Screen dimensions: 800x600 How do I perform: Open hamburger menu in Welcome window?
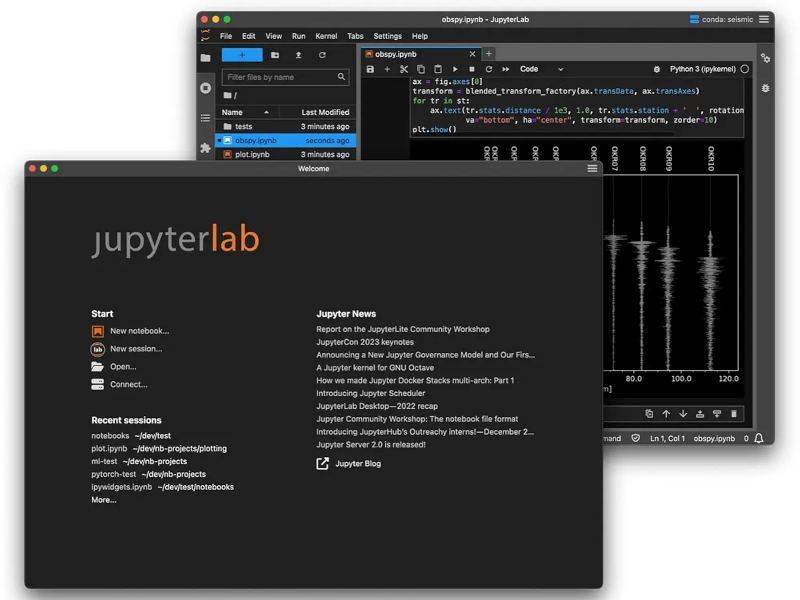592,168
